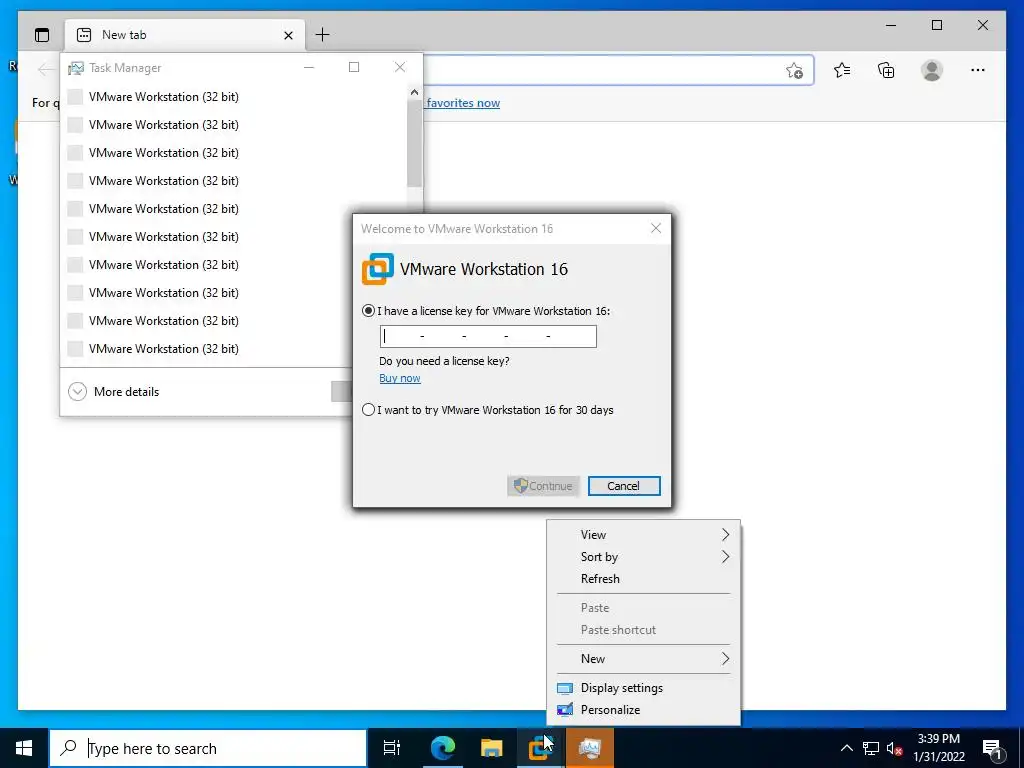Open a new tab with the plus button

pyautogui.click(x=322, y=35)
